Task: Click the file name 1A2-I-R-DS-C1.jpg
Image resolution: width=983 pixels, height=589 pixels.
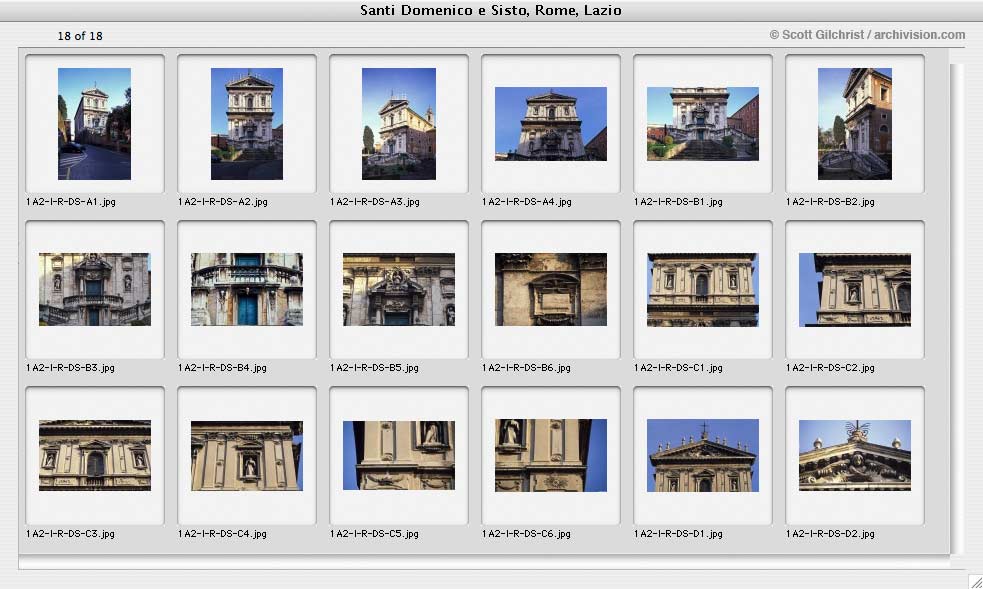Action: (x=678, y=368)
